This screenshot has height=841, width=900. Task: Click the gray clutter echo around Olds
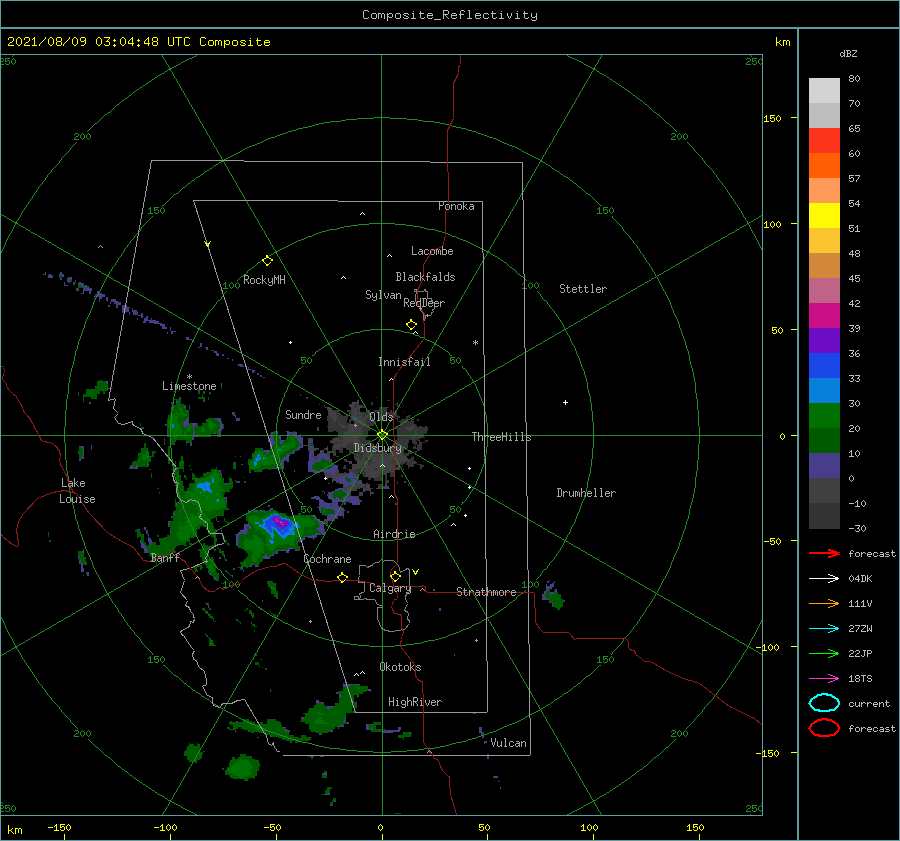click(x=379, y=439)
